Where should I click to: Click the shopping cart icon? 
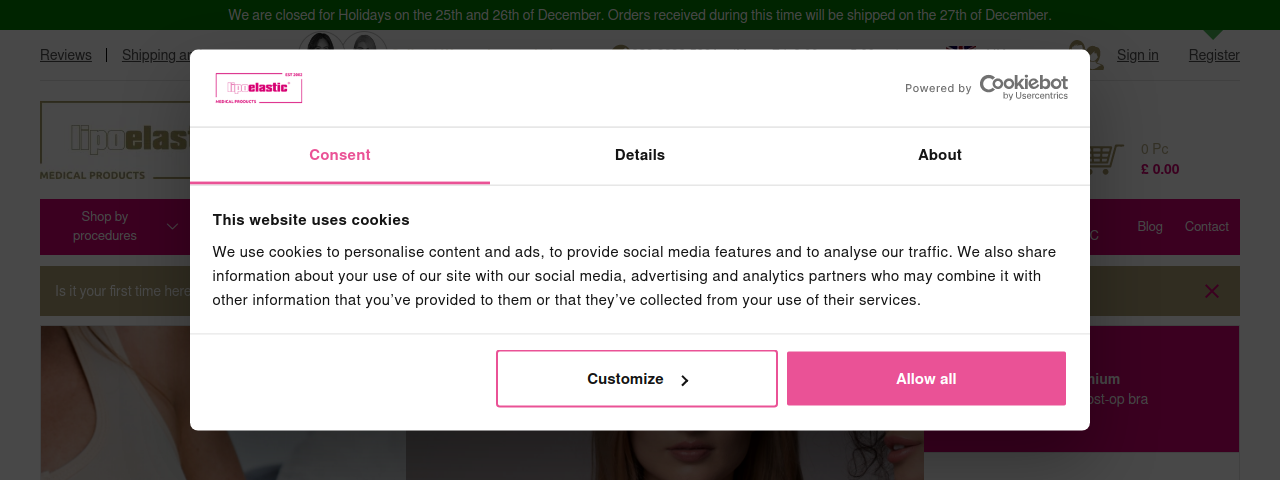[1104, 159]
